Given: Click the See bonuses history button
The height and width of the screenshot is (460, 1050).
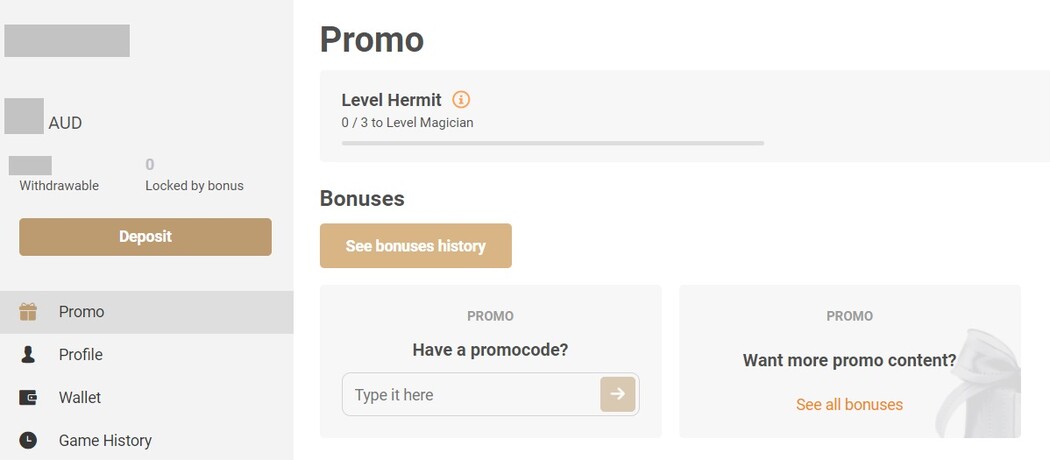Looking at the screenshot, I should (415, 246).
